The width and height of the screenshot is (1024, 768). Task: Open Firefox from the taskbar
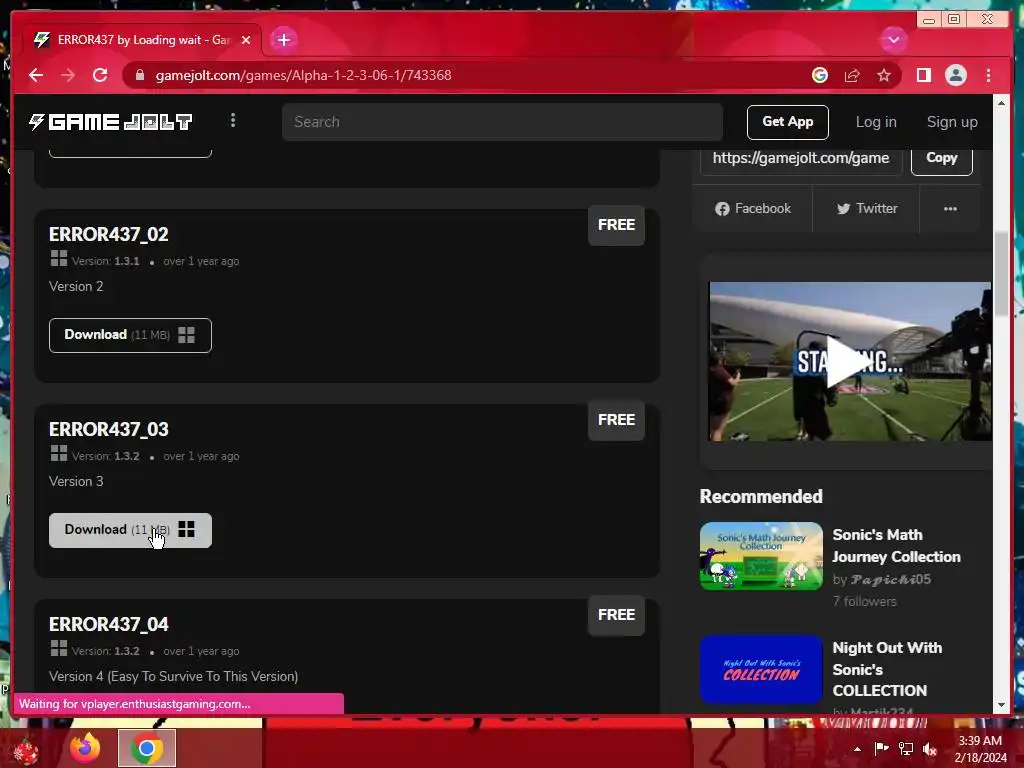pos(85,748)
